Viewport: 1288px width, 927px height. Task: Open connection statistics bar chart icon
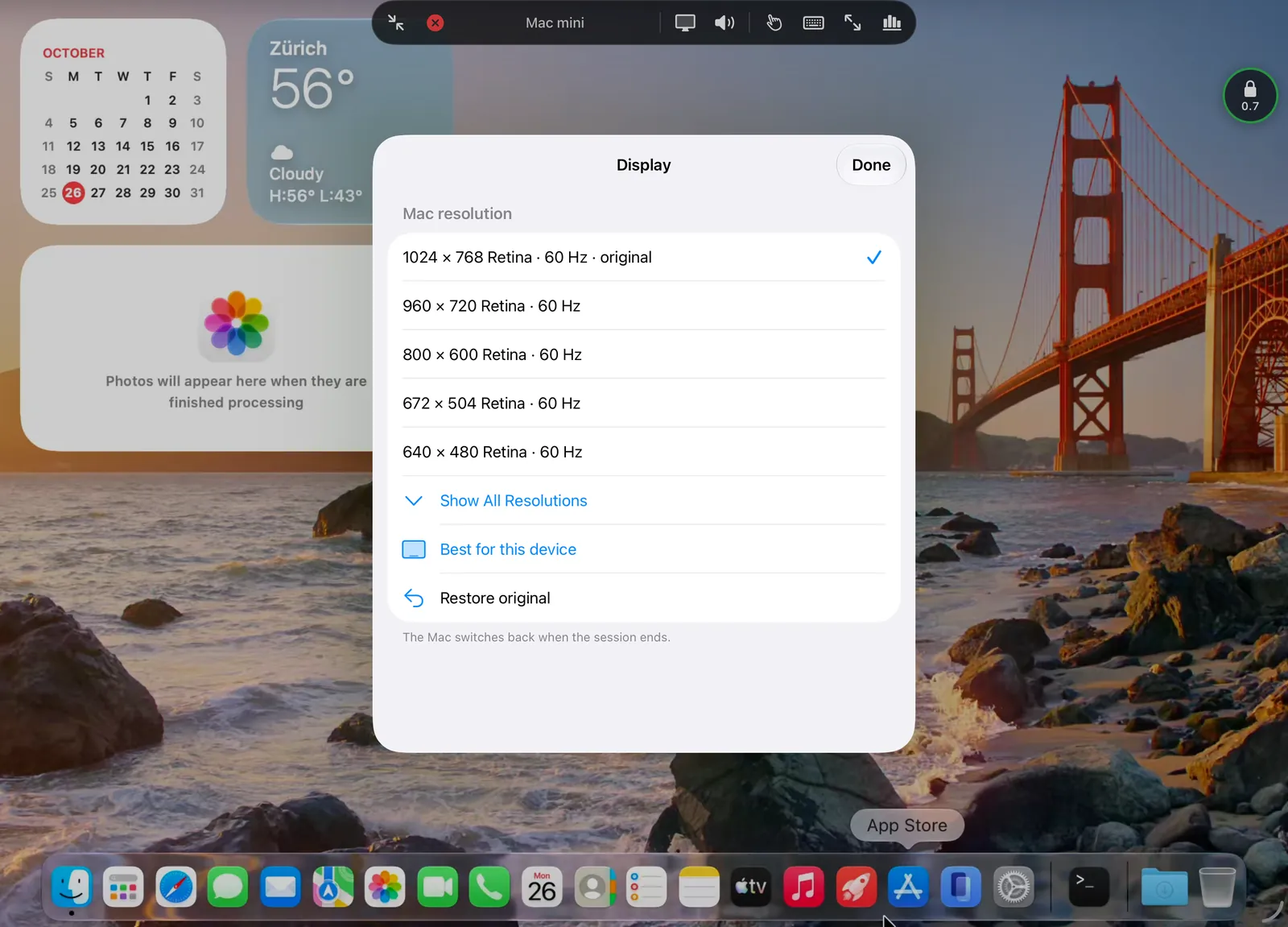[892, 23]
